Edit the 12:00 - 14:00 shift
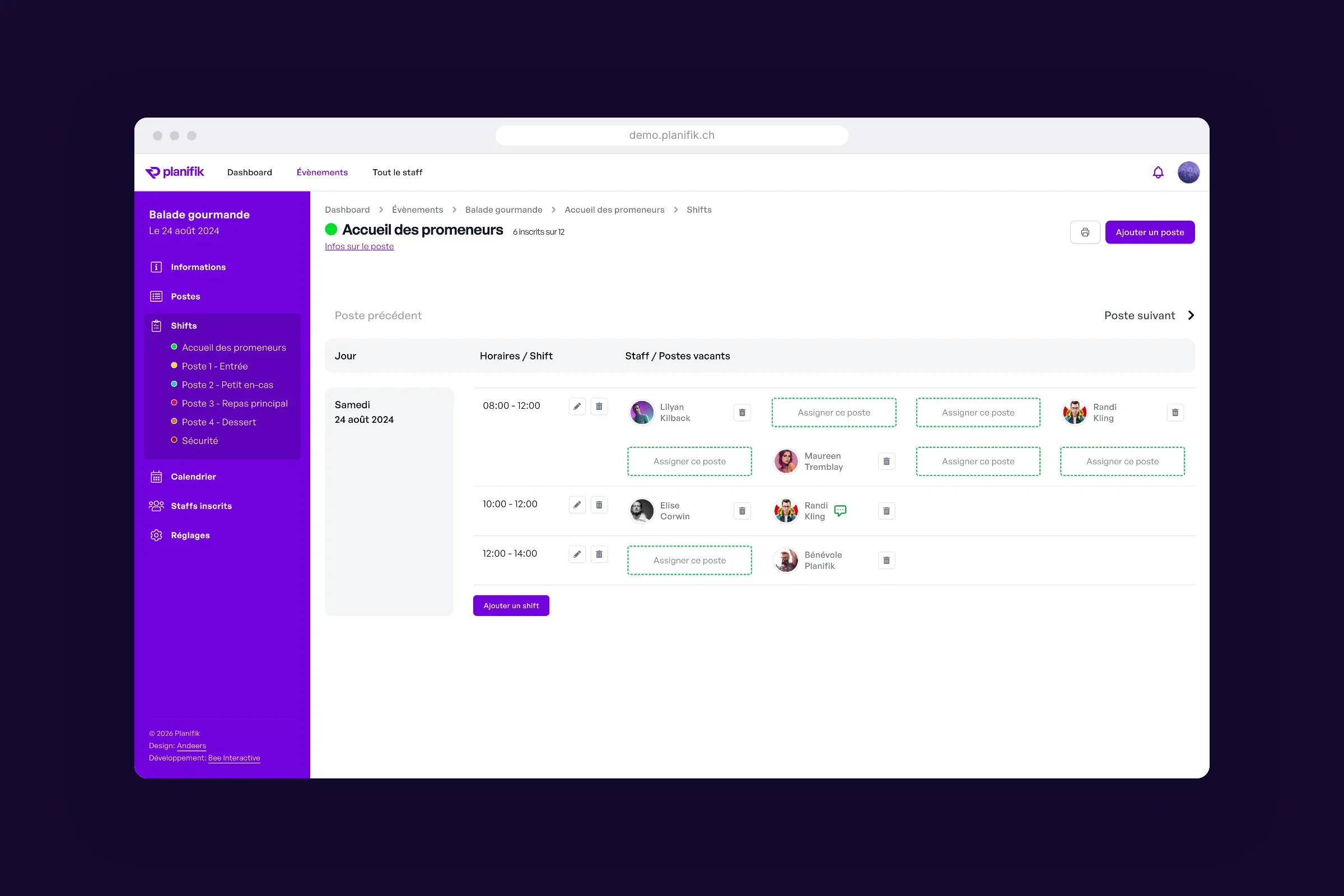 tap(577, 554)
